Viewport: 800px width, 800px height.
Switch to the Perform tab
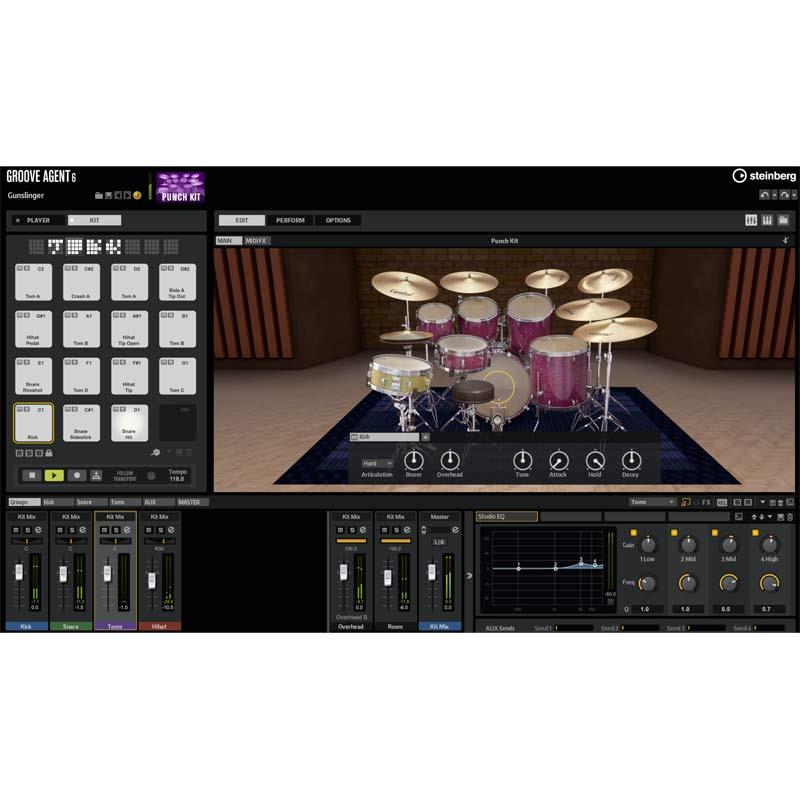click(290, 220)
